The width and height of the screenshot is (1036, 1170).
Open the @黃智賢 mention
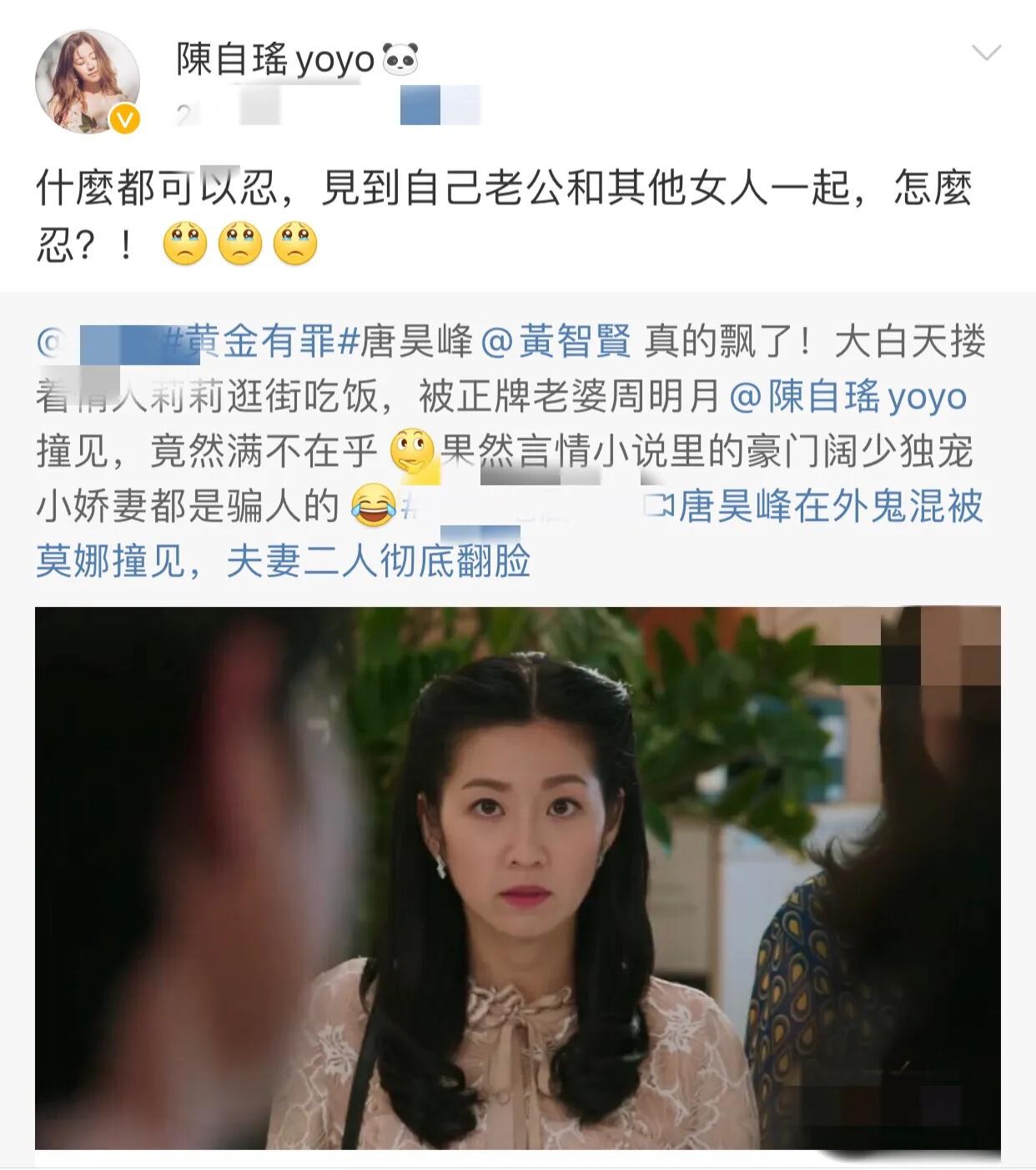pos(556,342)
